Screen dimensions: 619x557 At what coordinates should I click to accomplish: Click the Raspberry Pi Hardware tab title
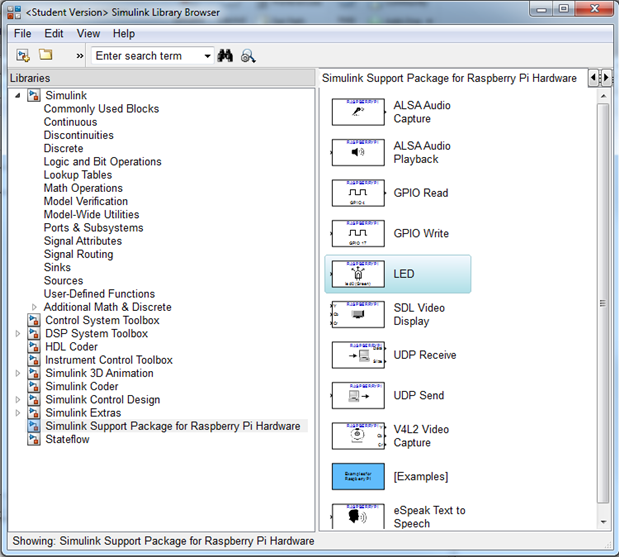coord(449,78)
